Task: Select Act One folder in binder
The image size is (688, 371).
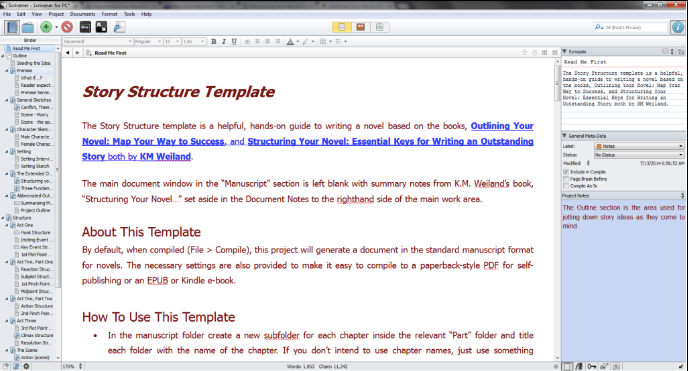Action: pyautogui.click(x=25, y=225)
